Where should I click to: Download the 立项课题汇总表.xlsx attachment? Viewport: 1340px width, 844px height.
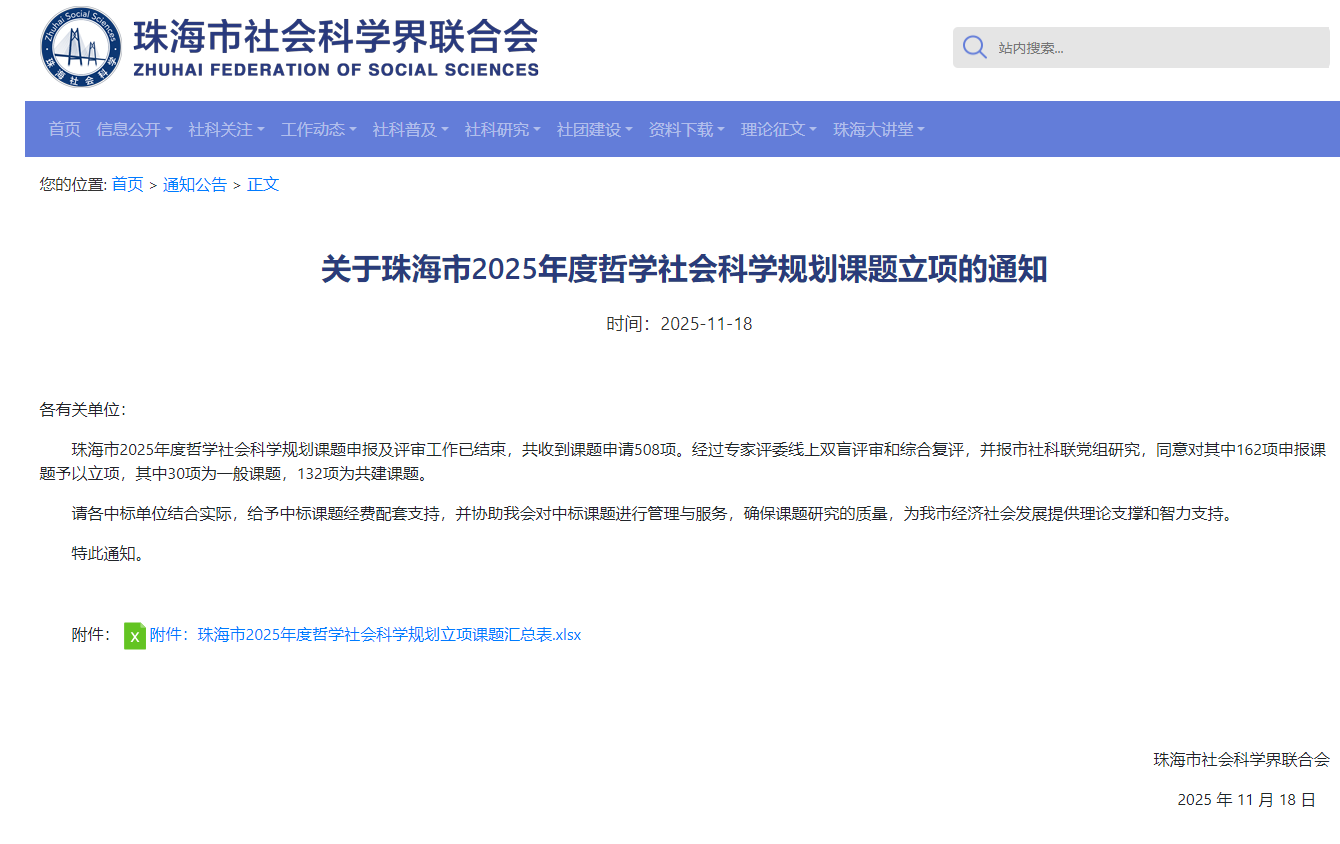pyautogui.click(x=365, y=635)
